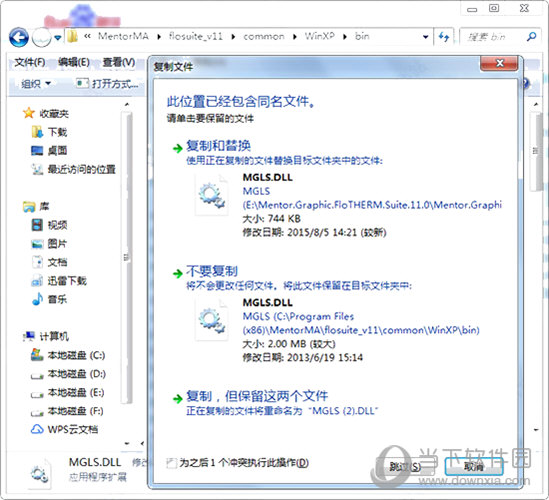This screenshot has height=500, width=549.
Task: Click gear file icon of source MGLS.DLL
Action: click(211, 195)
